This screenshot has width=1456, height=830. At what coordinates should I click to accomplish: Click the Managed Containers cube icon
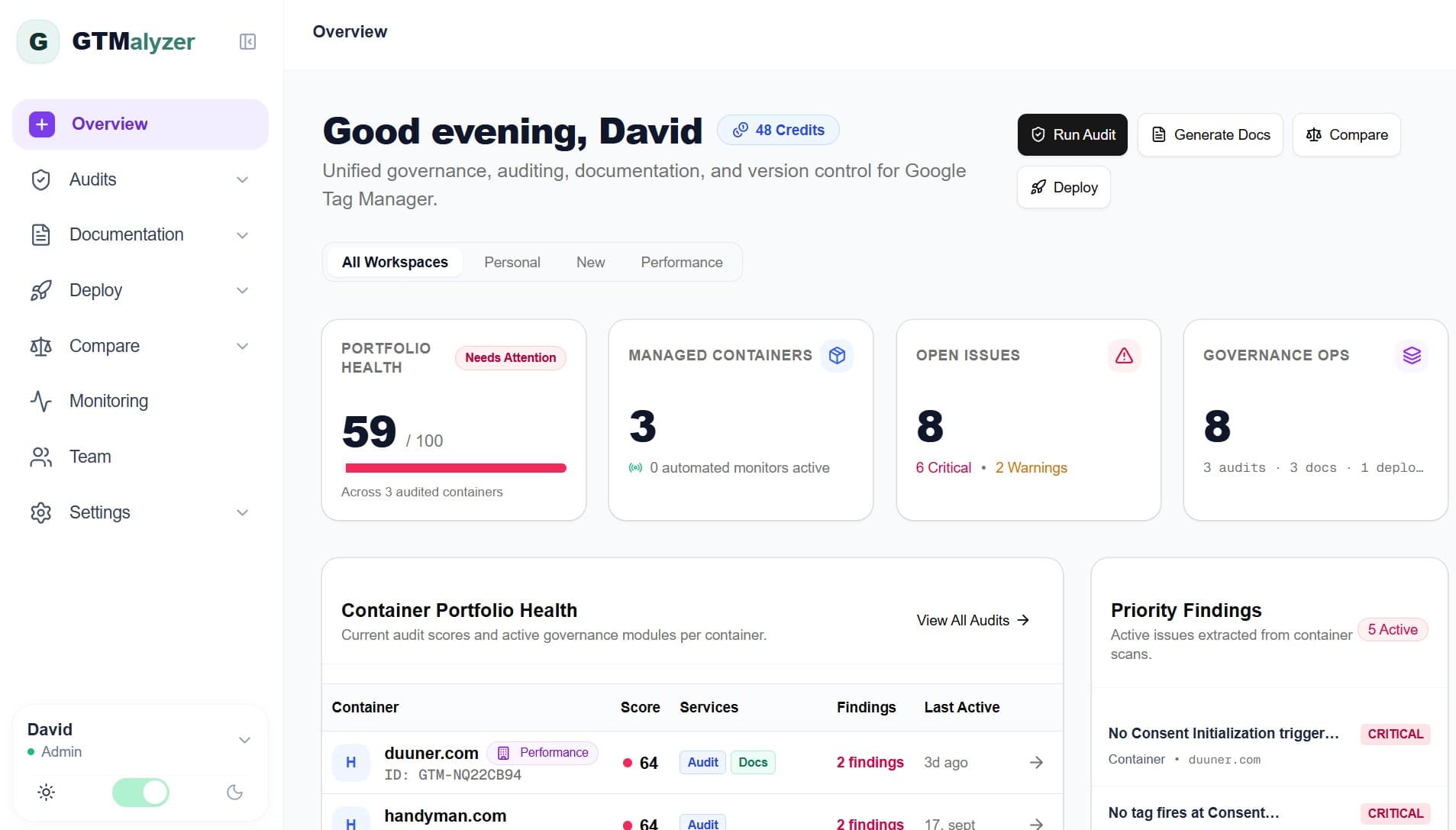(837, 355)
